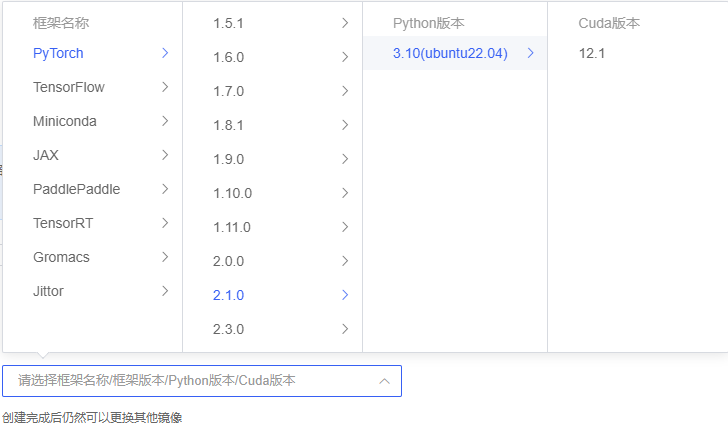The image size is (728, 428).
Task: Click arrow beside version 1.5.1
Action: [x=345, y=23]
